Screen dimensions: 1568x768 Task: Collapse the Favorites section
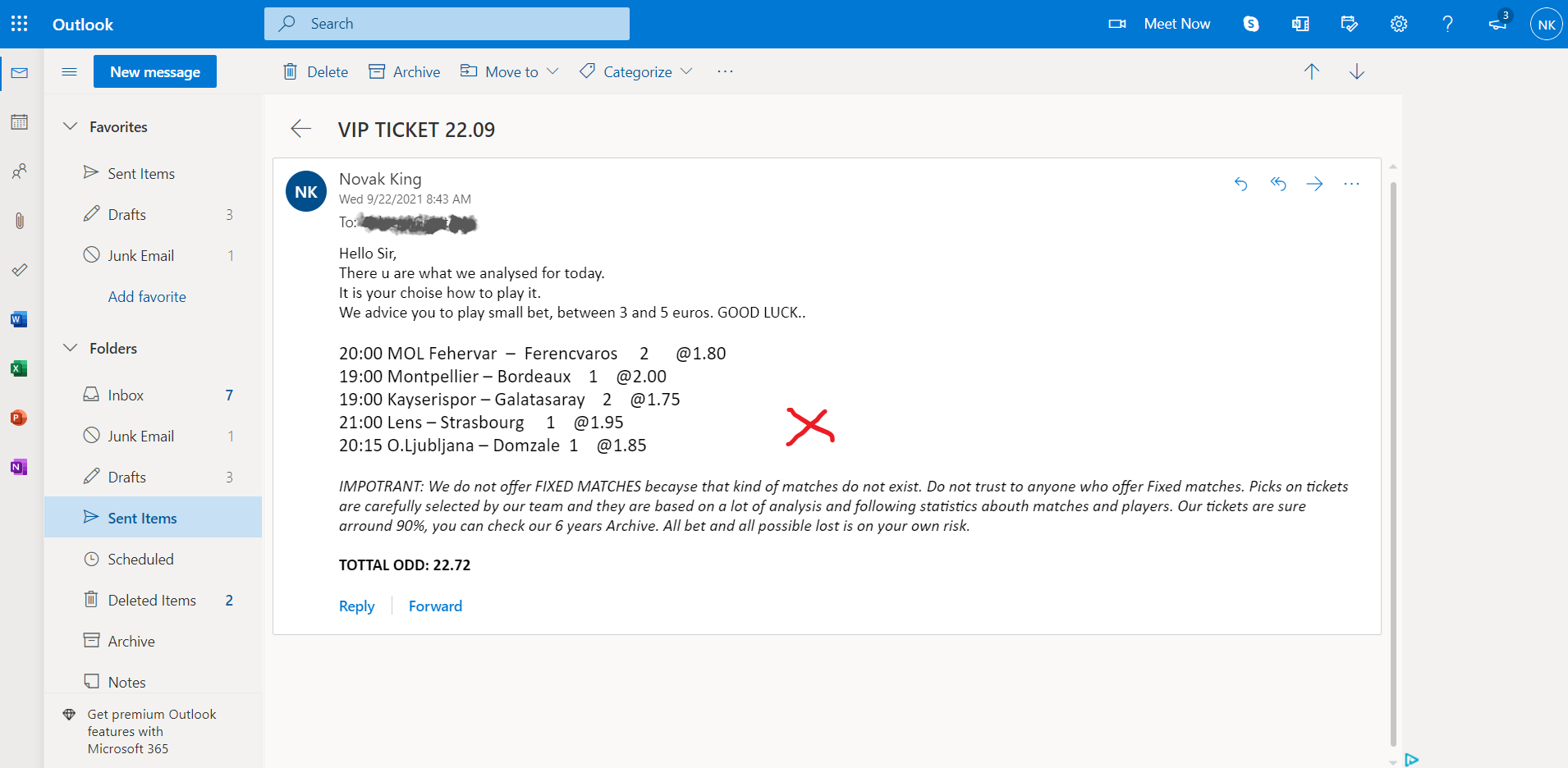coord(71,126)
